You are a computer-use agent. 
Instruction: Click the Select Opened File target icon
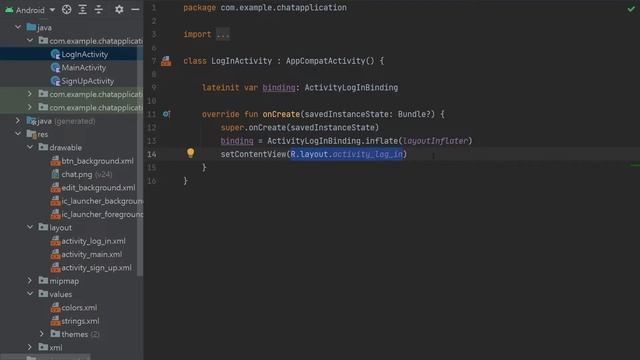coord(67,9)
